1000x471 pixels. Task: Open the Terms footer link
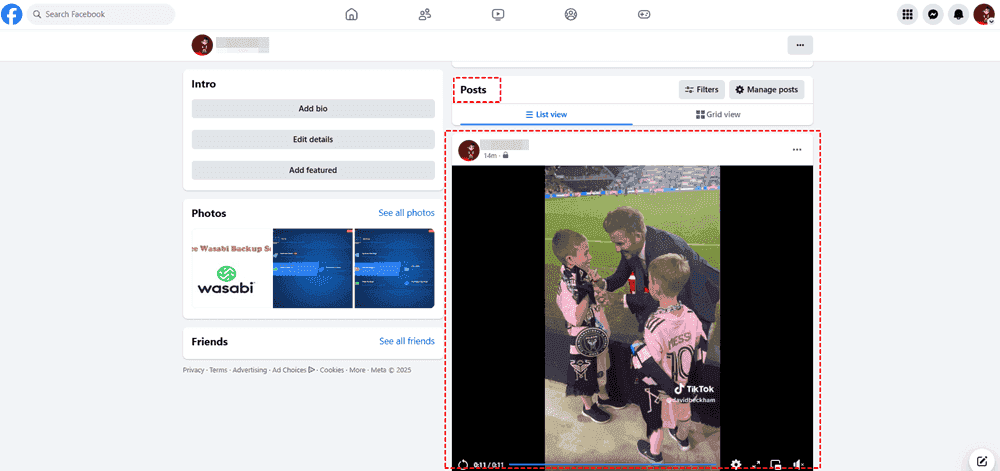[218, 370]
